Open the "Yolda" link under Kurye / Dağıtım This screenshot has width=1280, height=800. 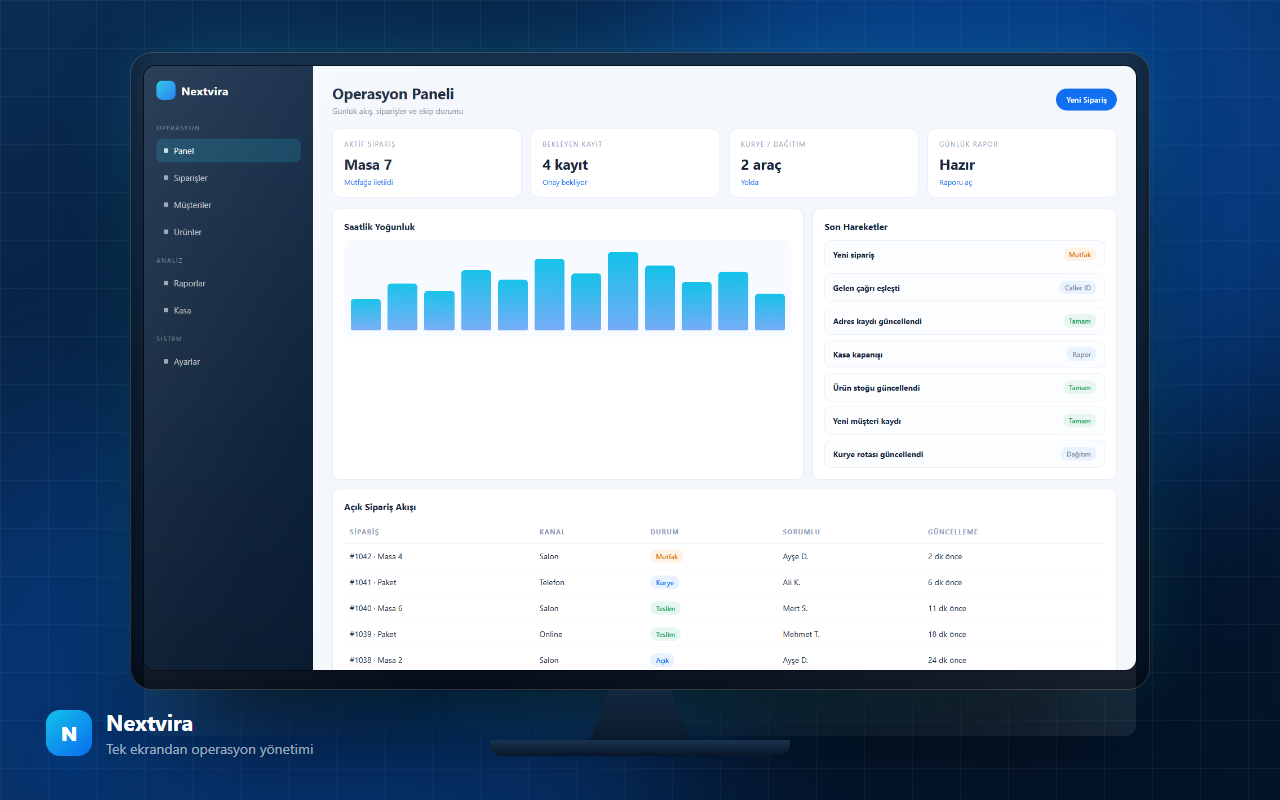[750, 183]
